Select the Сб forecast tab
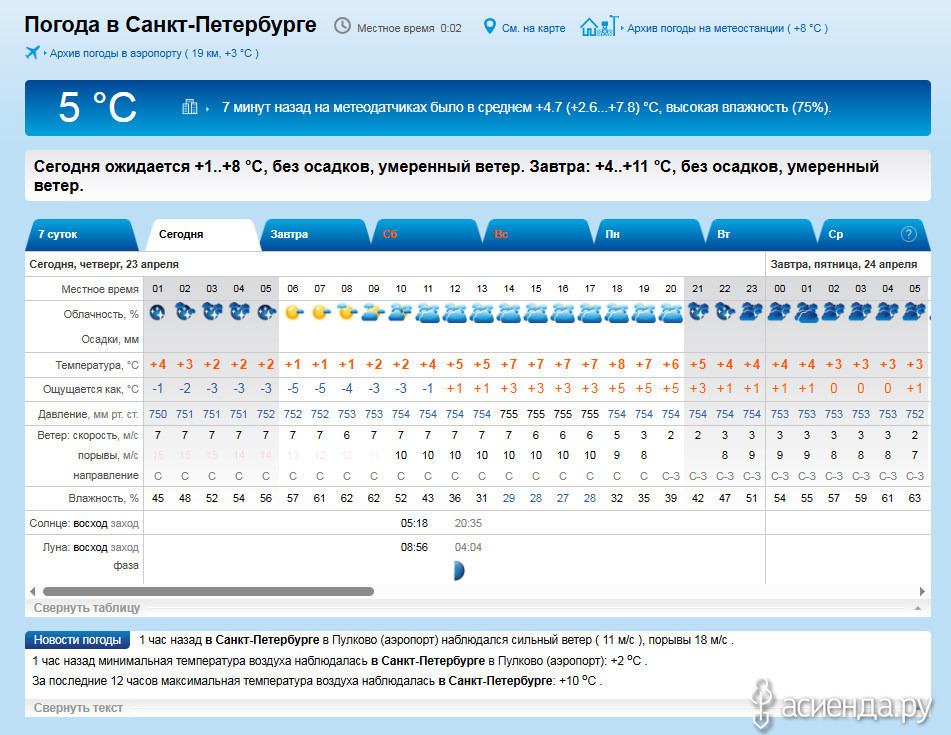This screenshot has height=735, width=951. [390, 234]
